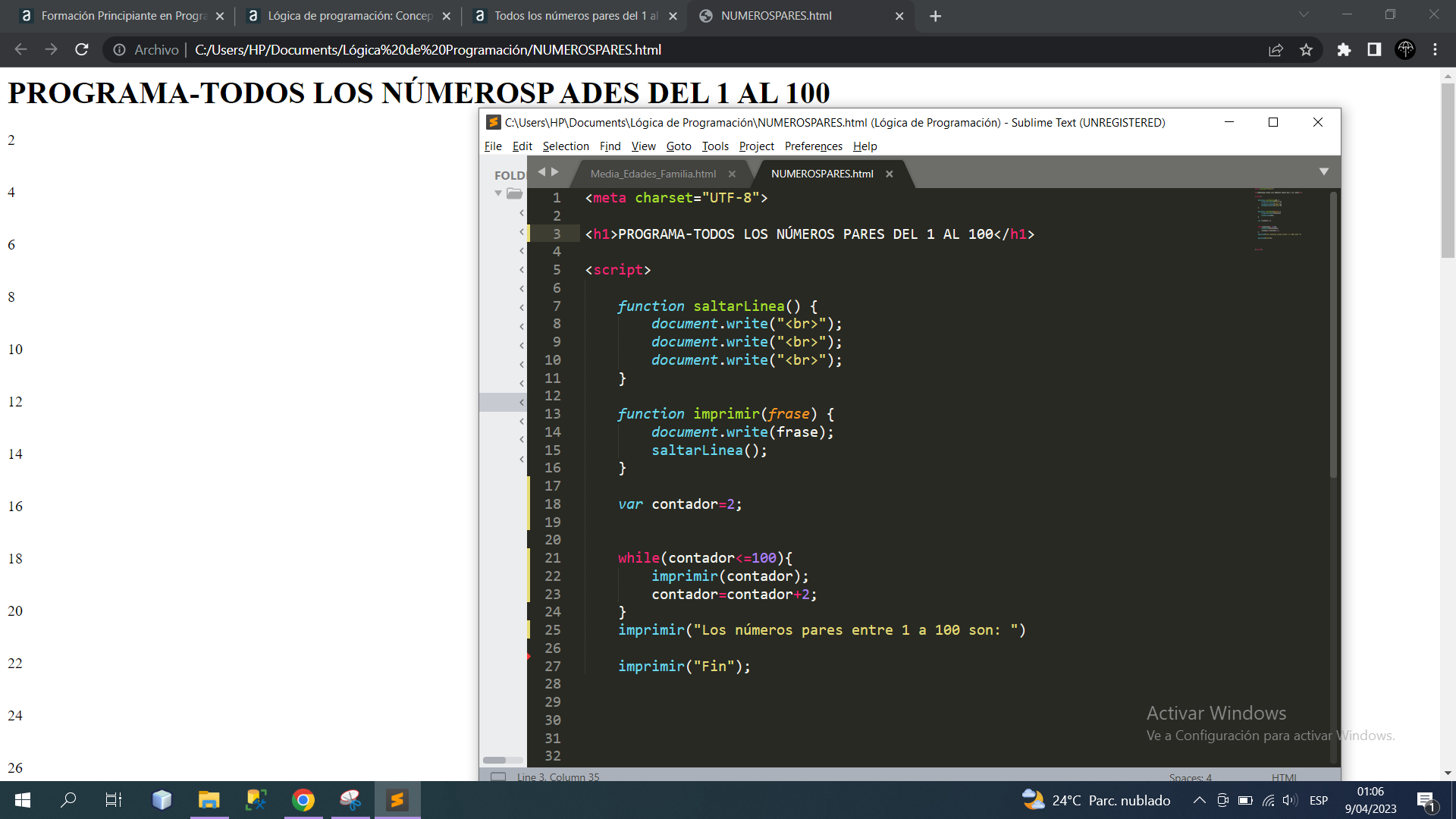The height and width of the screenshot is (819, 1456).
Task: Click the scroll-down arrow of browser page
Action: (x=1448, y=773)
